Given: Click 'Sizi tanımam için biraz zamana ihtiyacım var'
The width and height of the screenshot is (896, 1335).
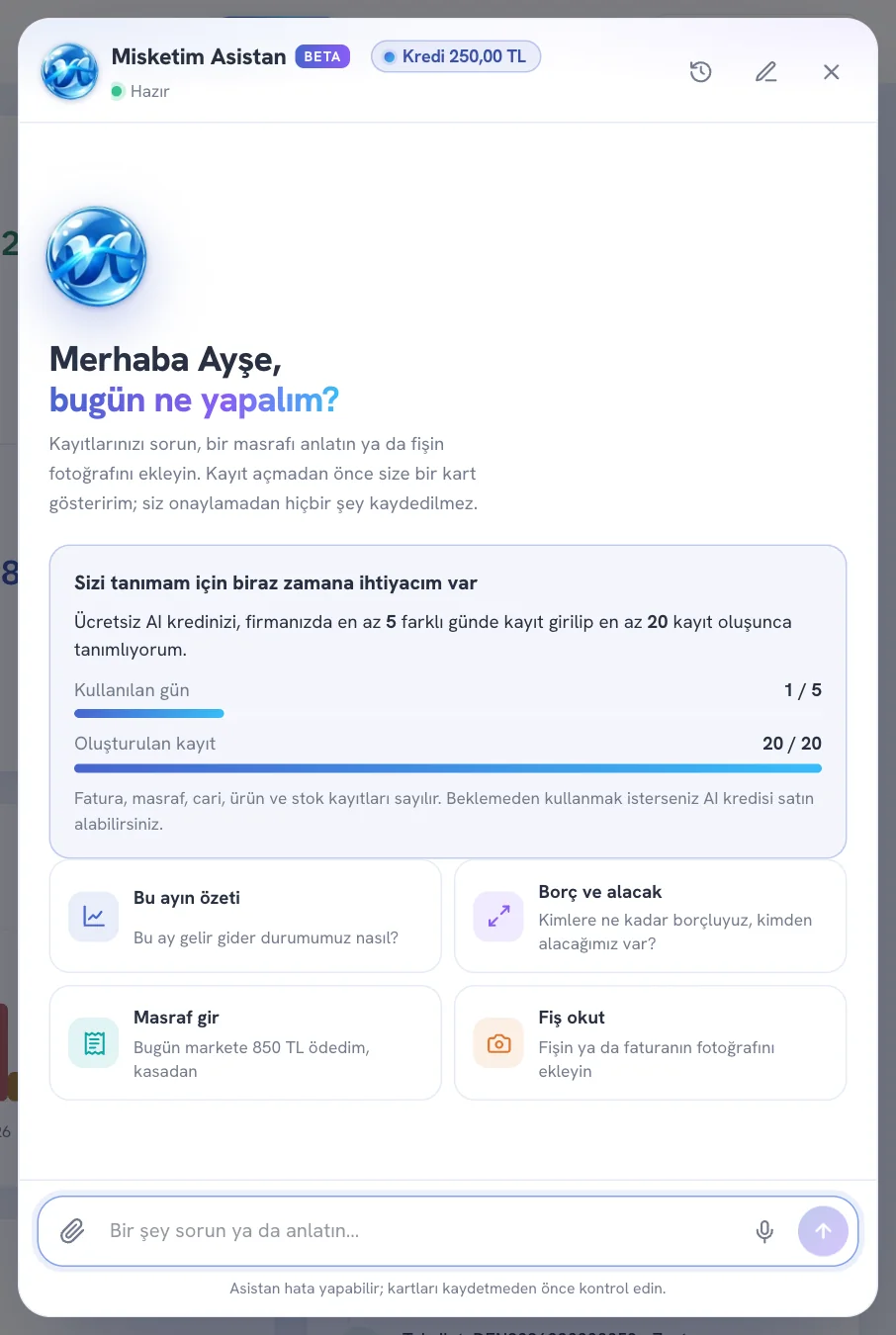Looking at the screenshot, I should 276,583.
